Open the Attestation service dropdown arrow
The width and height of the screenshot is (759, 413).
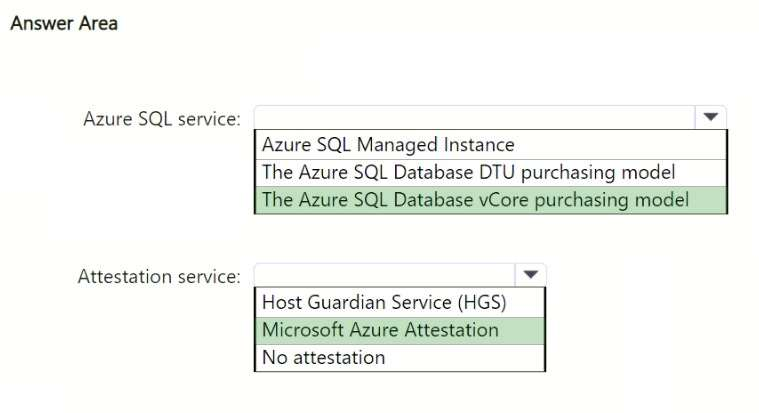[530, 274]
